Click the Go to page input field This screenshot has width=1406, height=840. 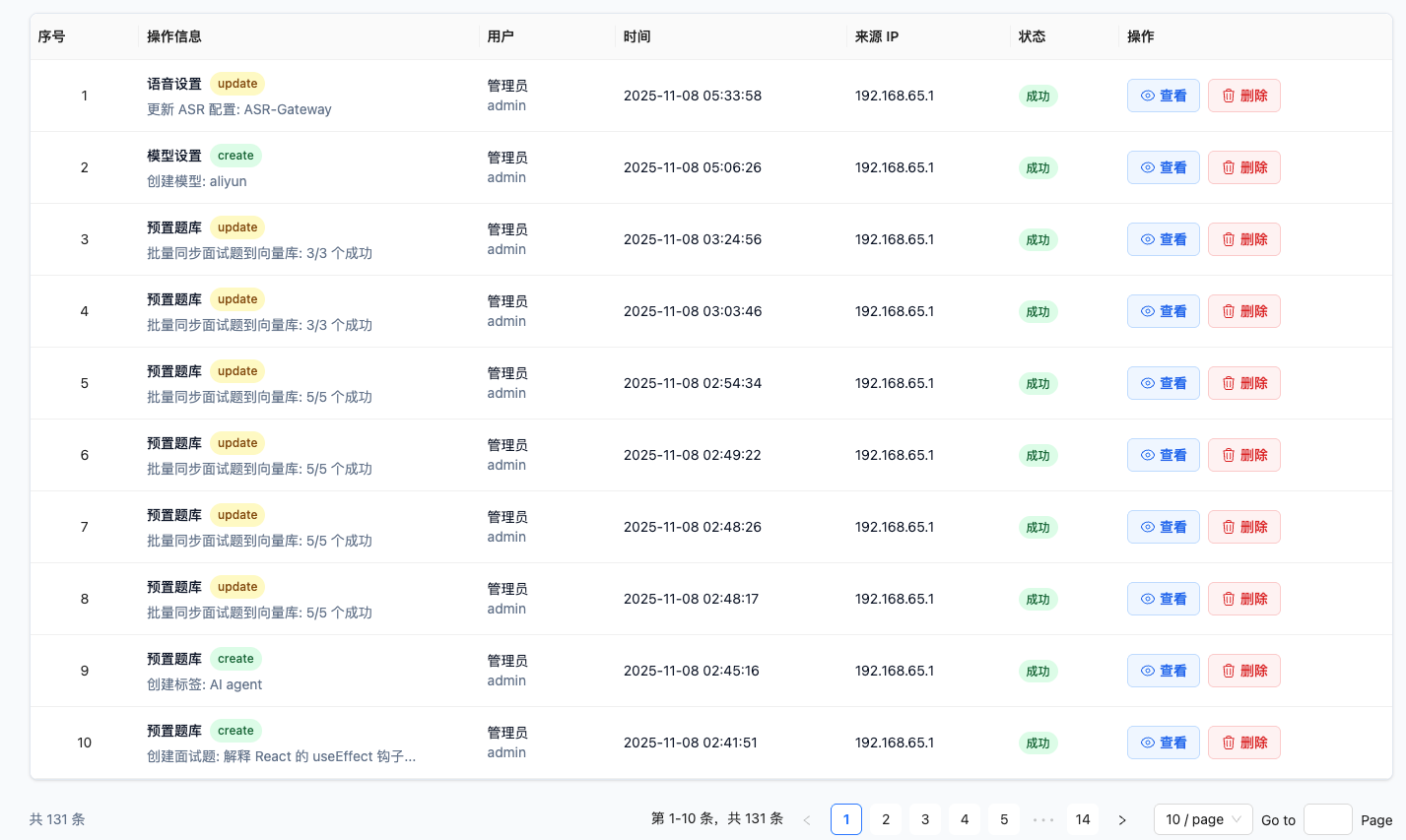pyautogui.click(x=1327, y=819)
